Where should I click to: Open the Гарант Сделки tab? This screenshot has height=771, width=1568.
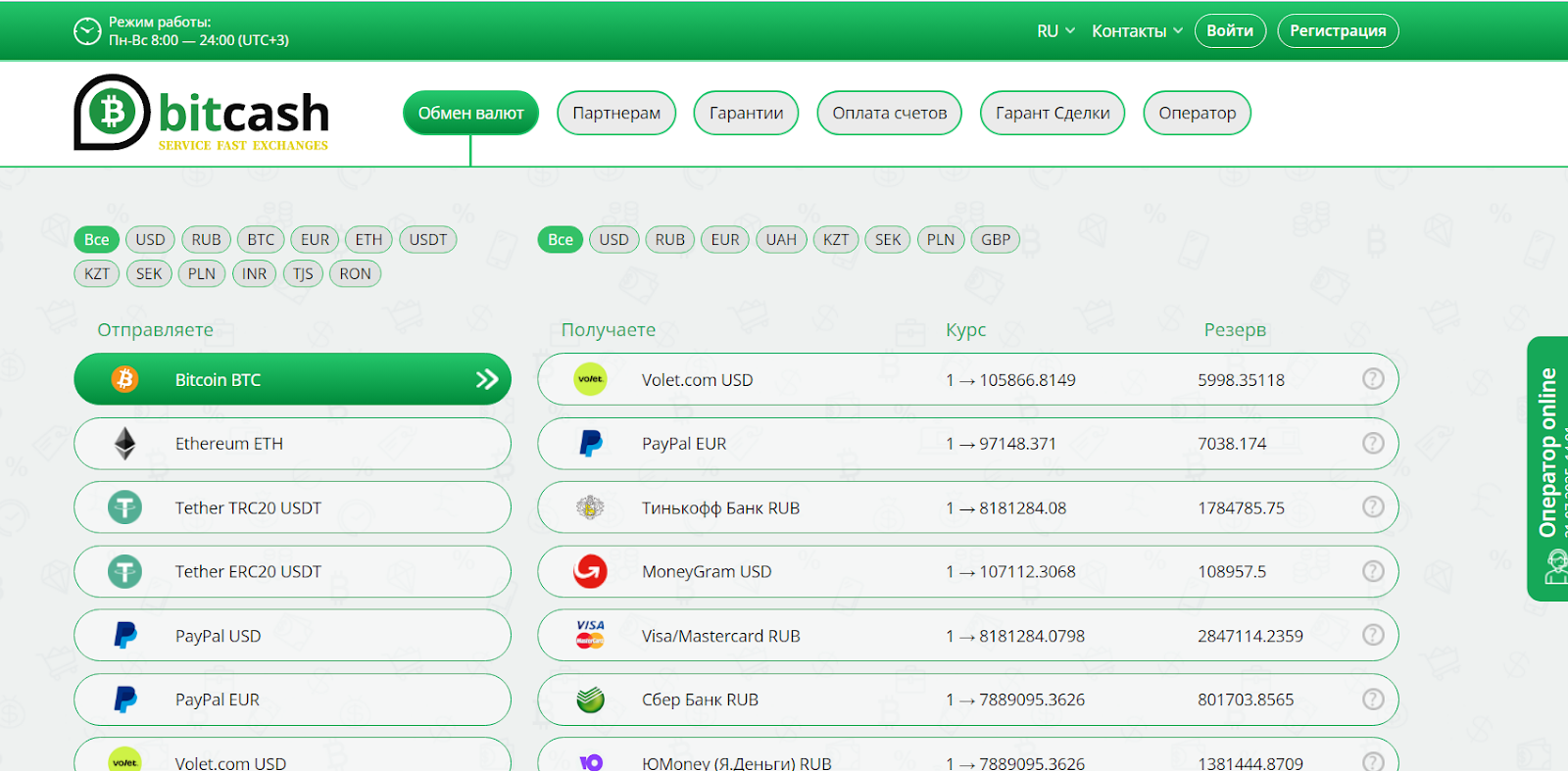point(1053,113)
